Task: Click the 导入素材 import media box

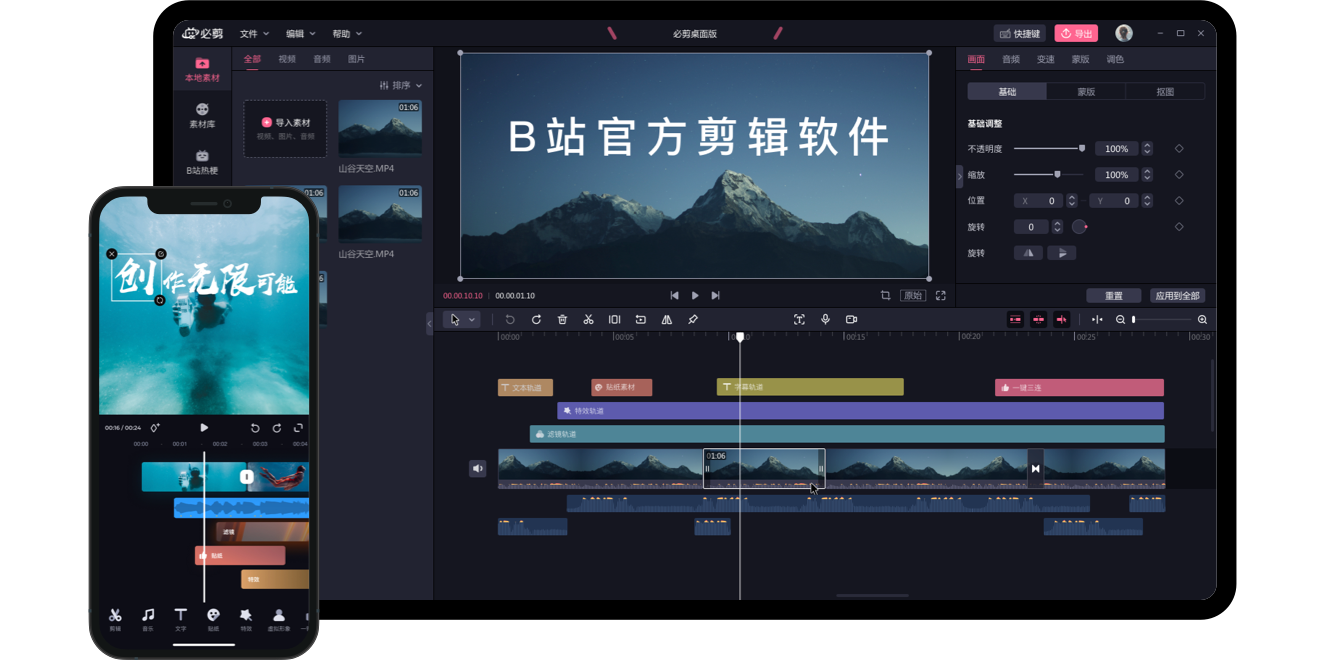Action: [285, 128]
